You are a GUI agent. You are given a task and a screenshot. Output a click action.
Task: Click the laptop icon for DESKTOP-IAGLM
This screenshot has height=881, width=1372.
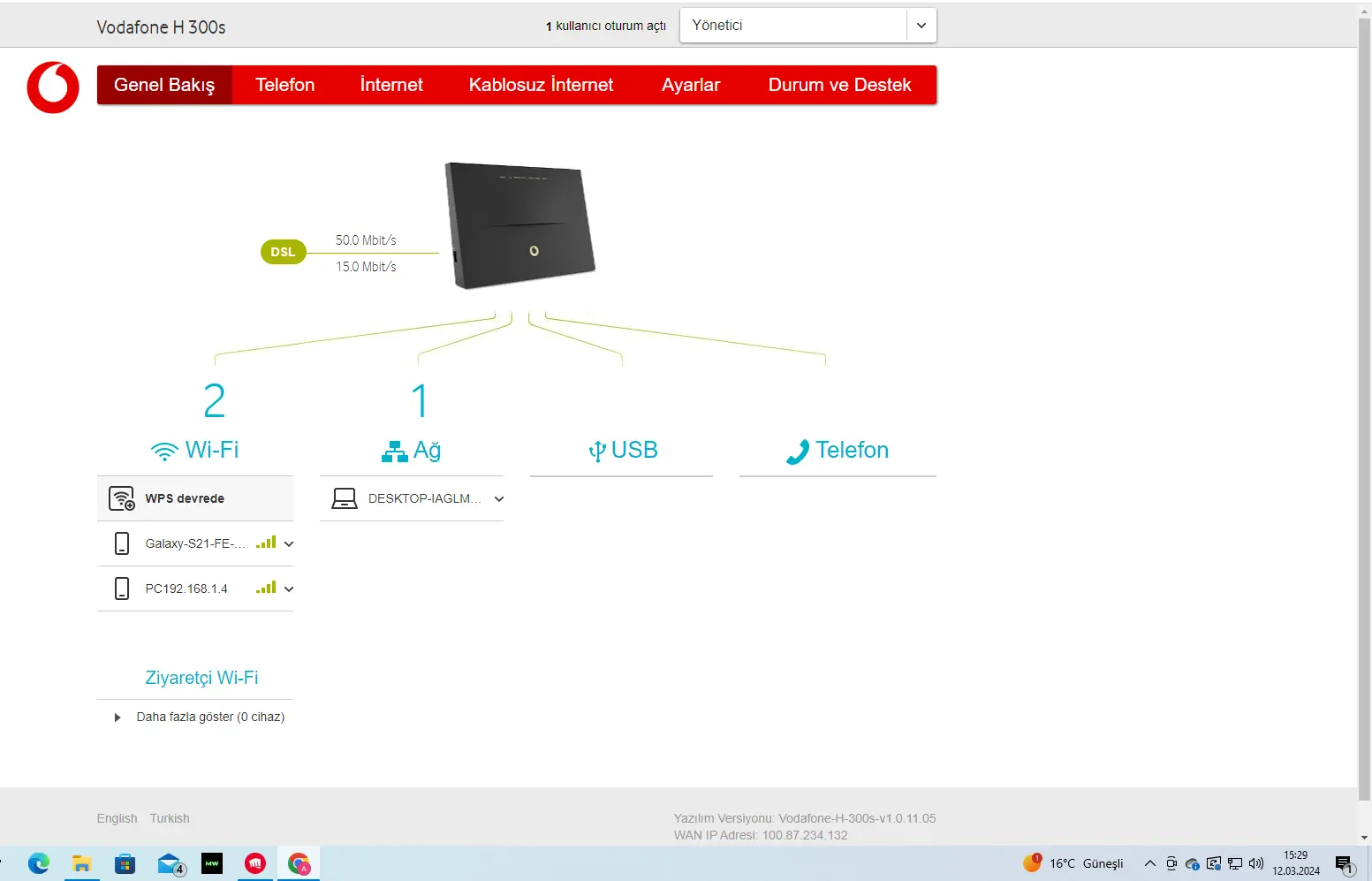pyautogui.click(x=344, y=498)
